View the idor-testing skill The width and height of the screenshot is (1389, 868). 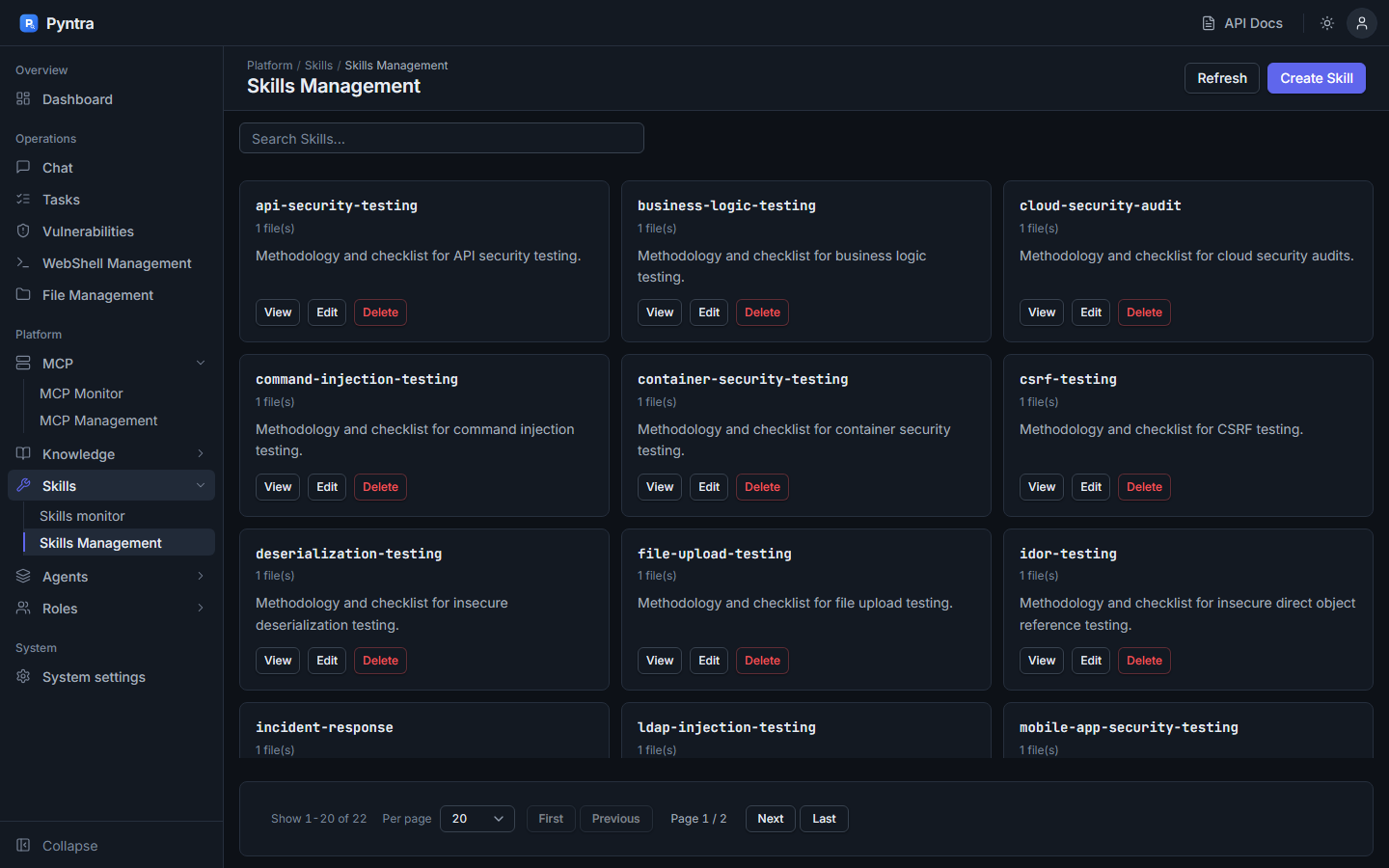point(1042,661)
